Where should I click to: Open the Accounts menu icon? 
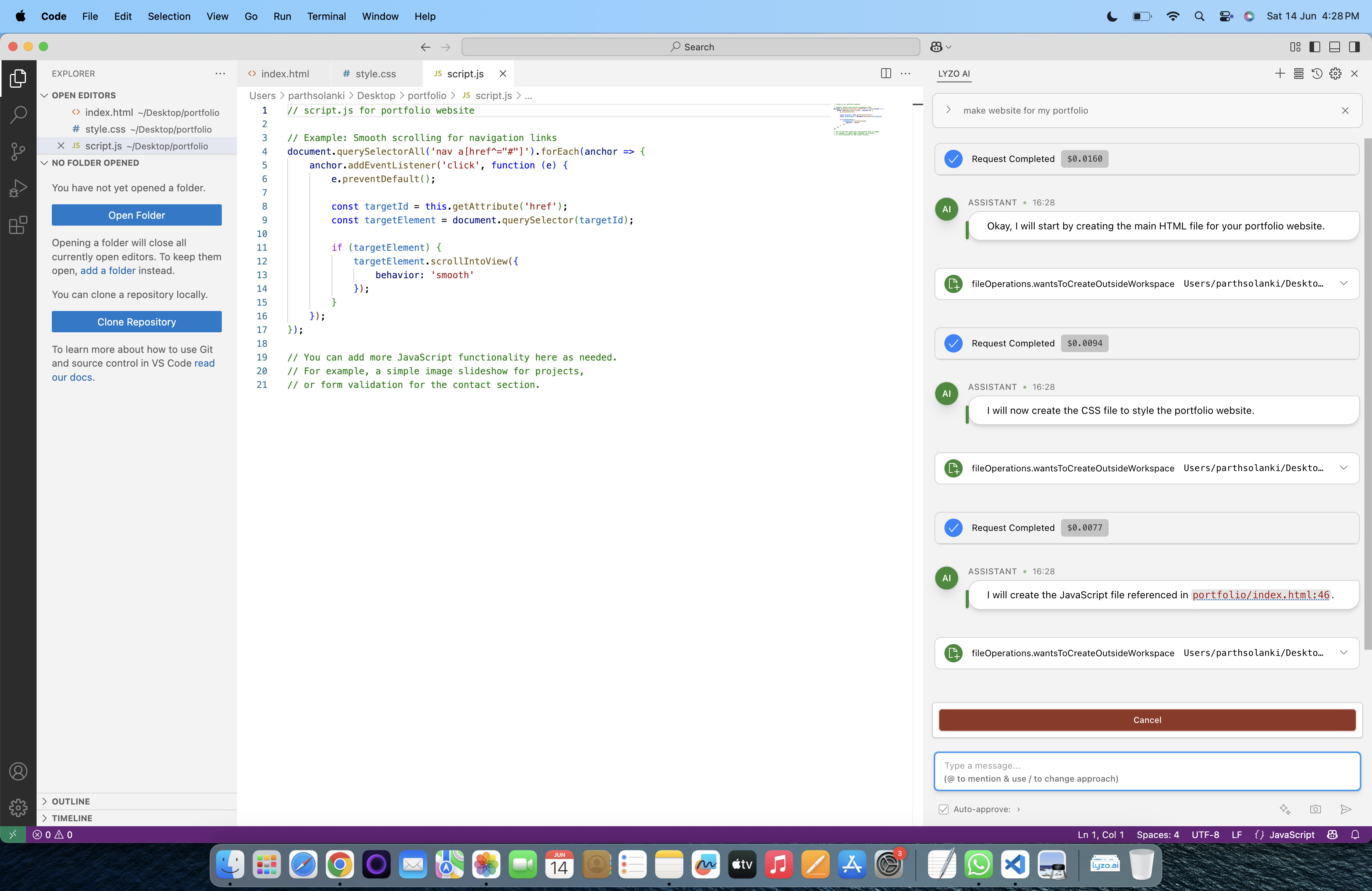click(x=18, y=771)
